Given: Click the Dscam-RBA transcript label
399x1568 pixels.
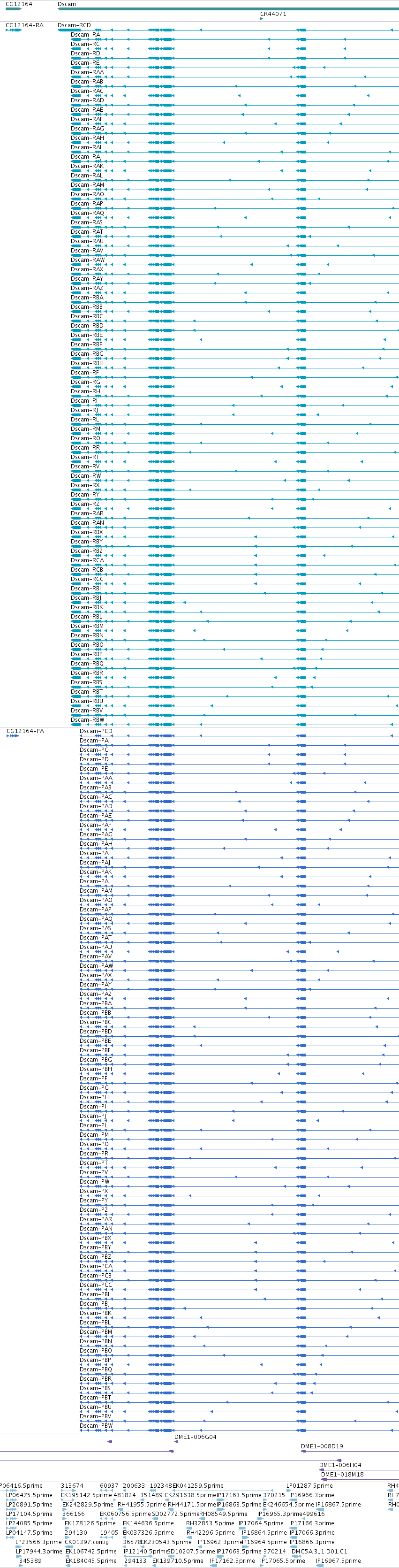Looking at the screenshot, I should click(x=87, y=298).
